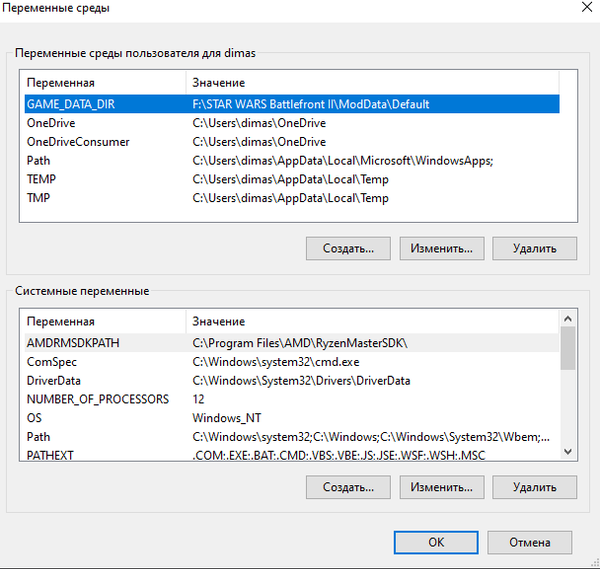
Task: Select the user Path variable
Action: point(292,160)
